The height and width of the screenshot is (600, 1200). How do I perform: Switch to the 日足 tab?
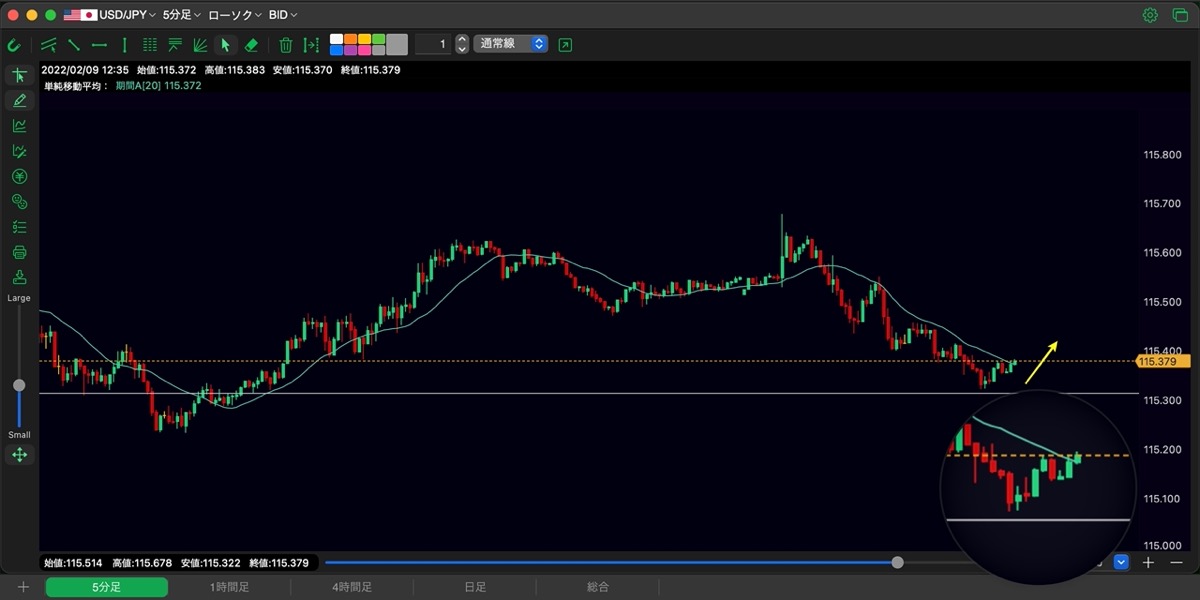pos(475,588)
